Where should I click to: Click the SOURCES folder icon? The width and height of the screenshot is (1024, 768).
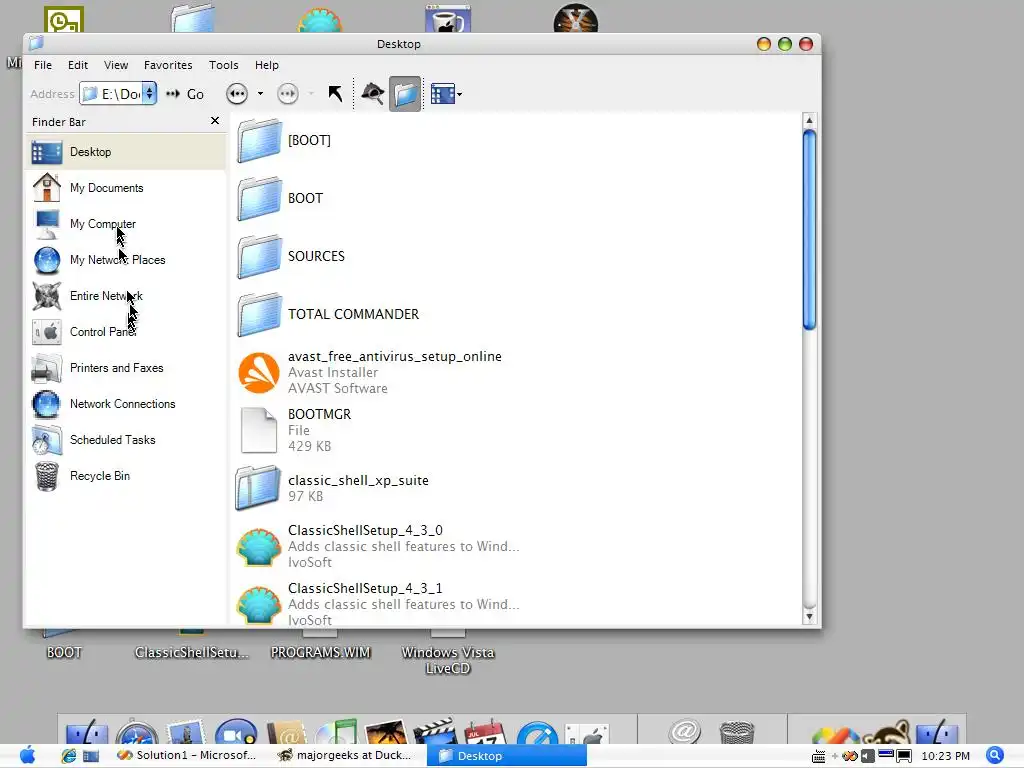(259, 257)
